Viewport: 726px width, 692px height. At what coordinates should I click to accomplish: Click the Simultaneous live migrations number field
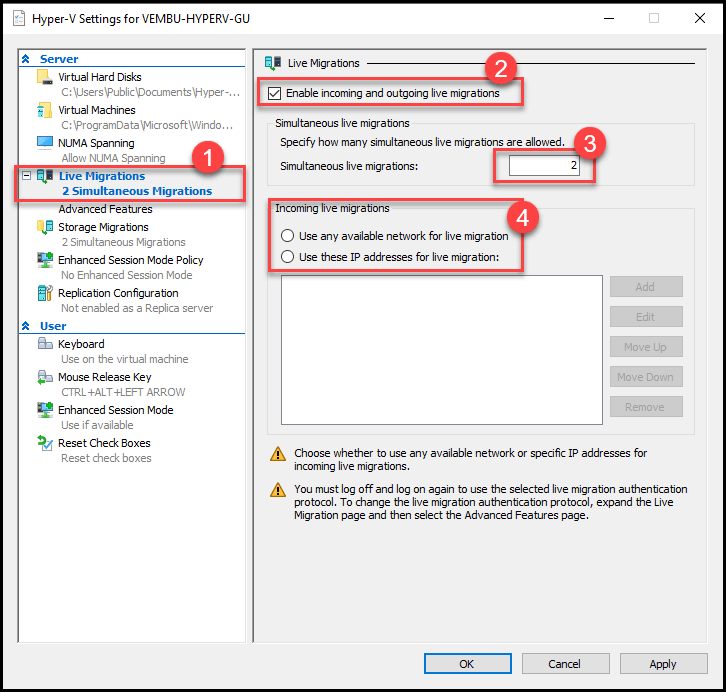[x=544, y=165]
